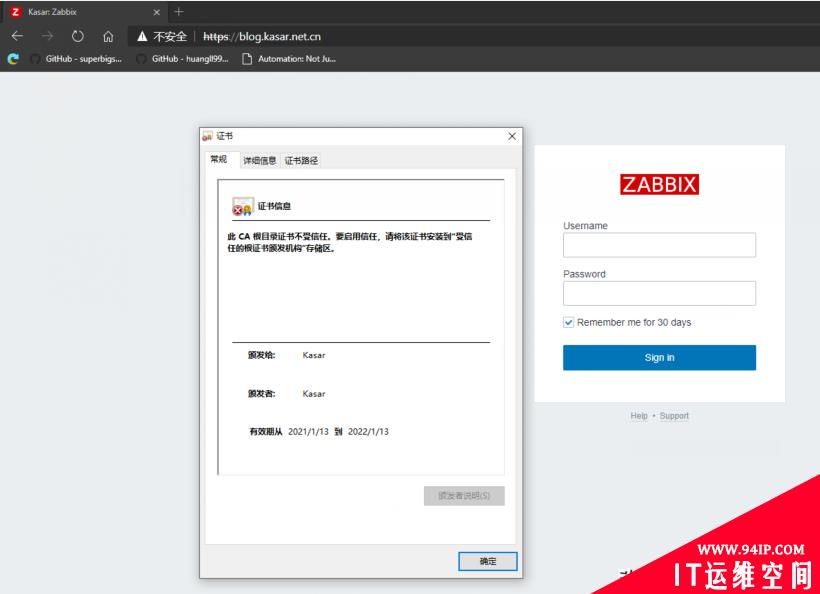Viewport: 820px width, 594px height.
Task: Select the Kasar: Zabbix browser tab
Action: coord(84,12)
